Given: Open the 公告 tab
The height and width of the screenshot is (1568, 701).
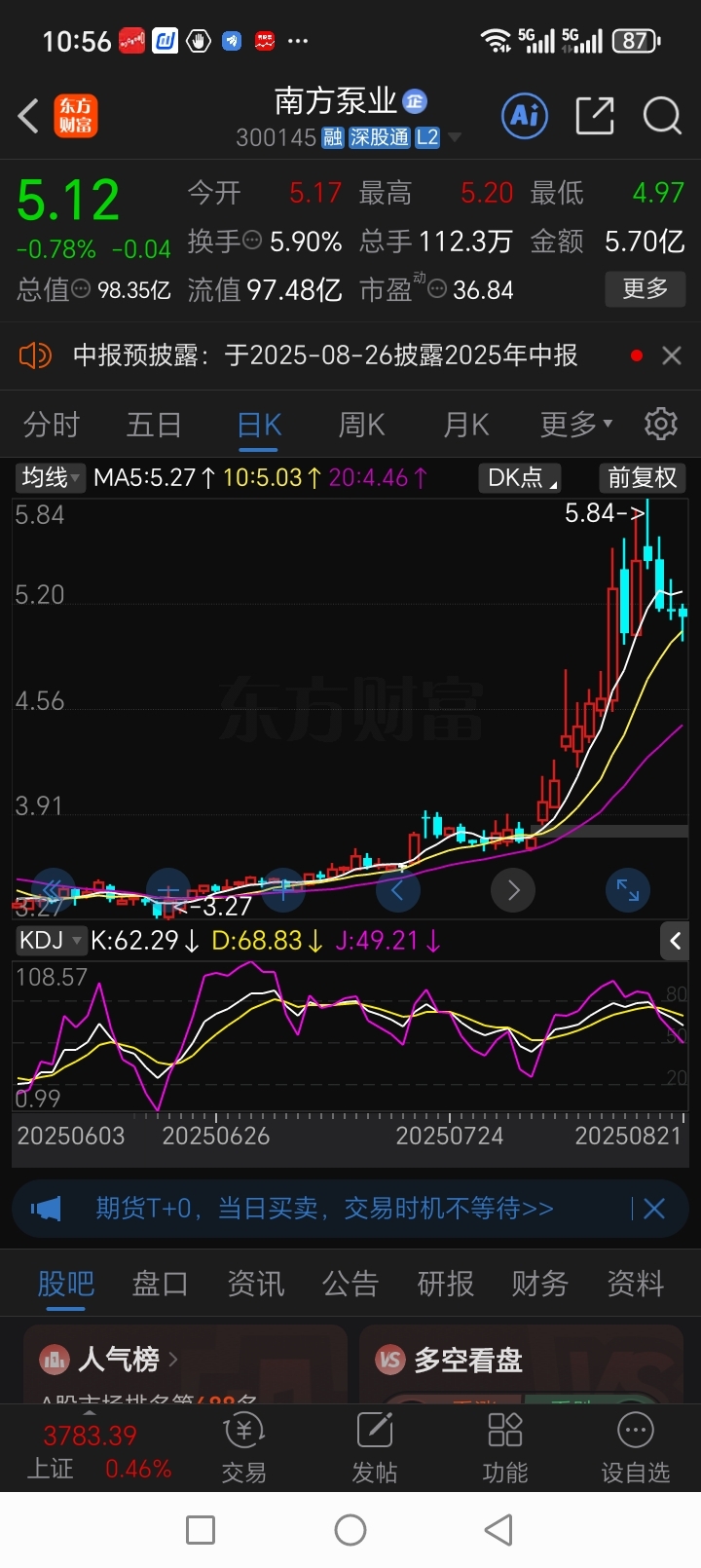Looking at the screenshot, I should tap(350, 1284).
